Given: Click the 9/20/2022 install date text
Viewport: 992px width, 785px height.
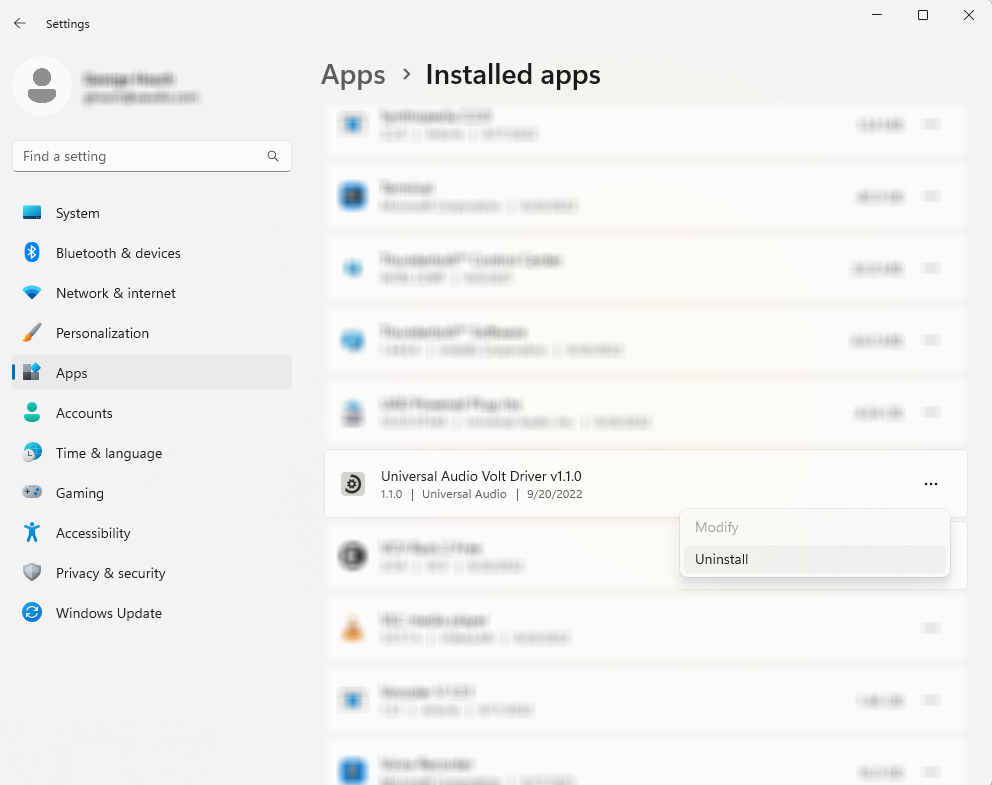Looking at the screenshot, I should (554, 494).
